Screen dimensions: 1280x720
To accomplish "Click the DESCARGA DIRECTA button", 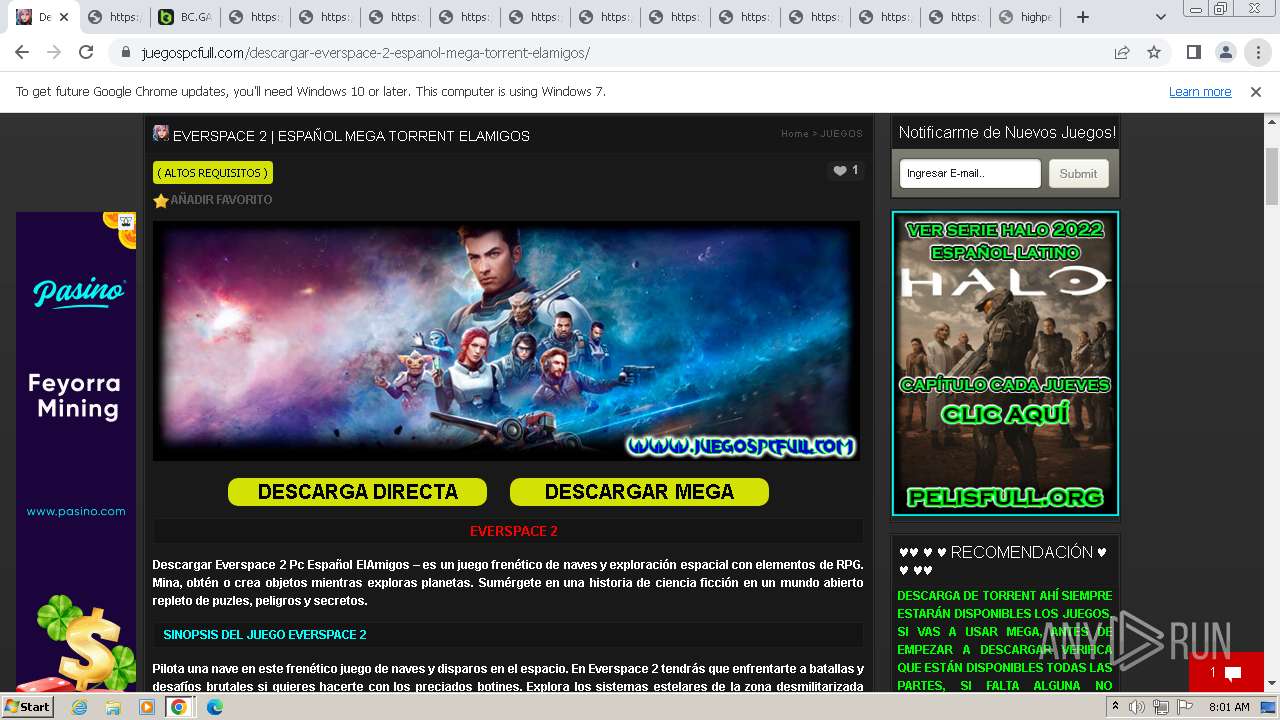I will coord(357,492).
